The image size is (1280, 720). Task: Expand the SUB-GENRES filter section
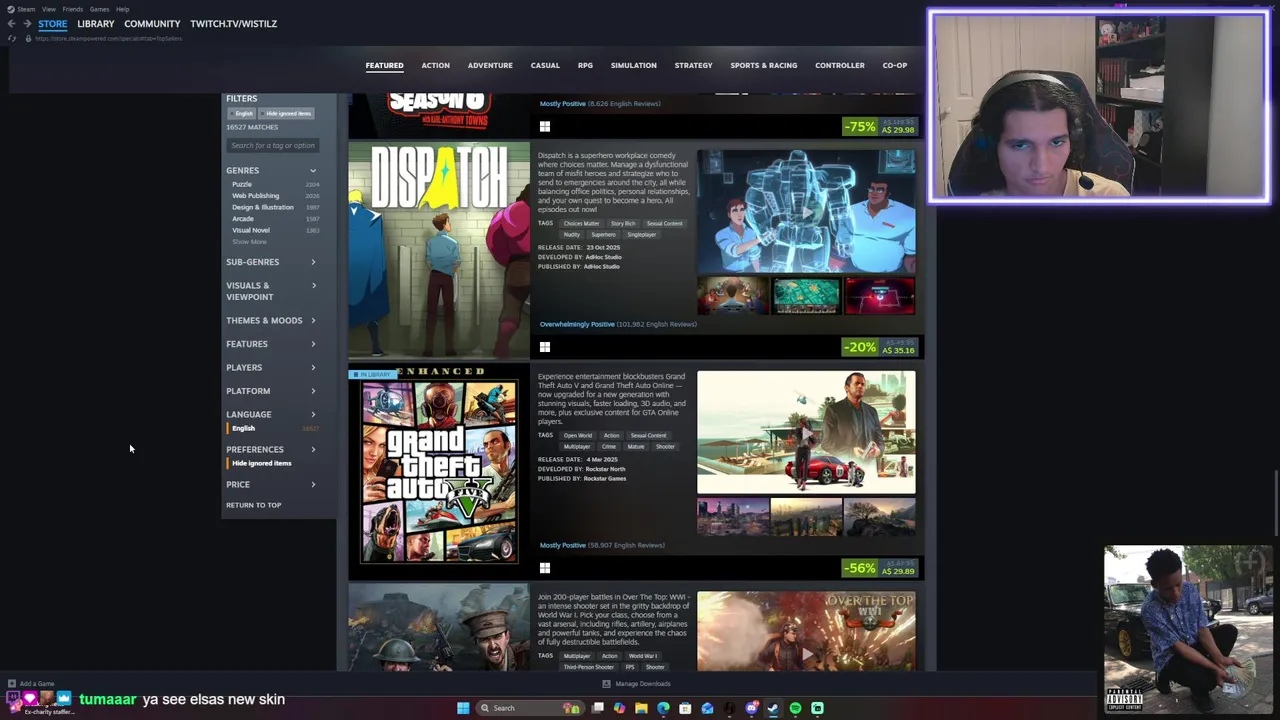[271, 262]
